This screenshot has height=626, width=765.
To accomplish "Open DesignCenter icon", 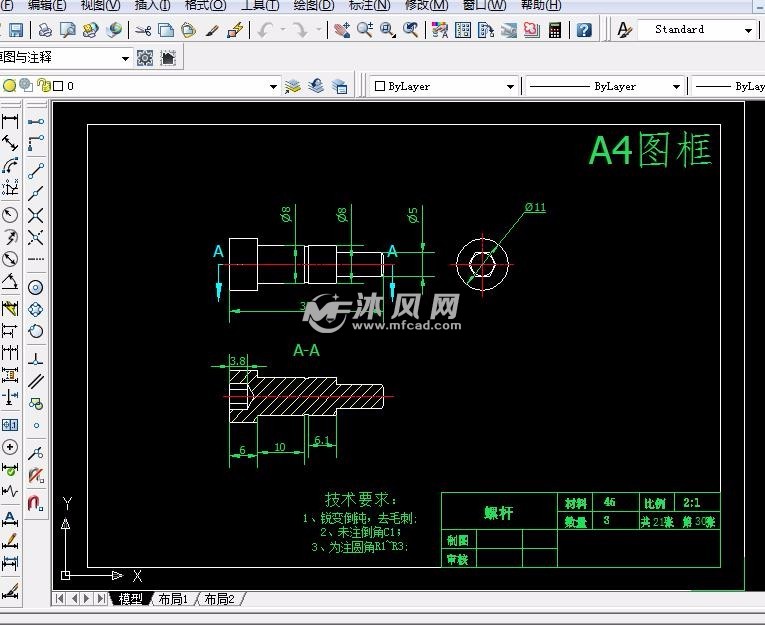I will coord(463,30).
